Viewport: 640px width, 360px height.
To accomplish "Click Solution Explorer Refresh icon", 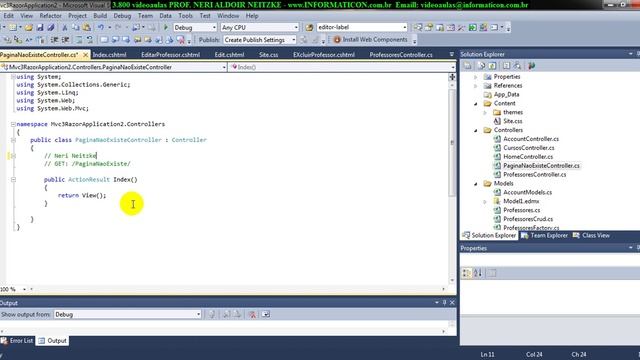I will 492,66.
